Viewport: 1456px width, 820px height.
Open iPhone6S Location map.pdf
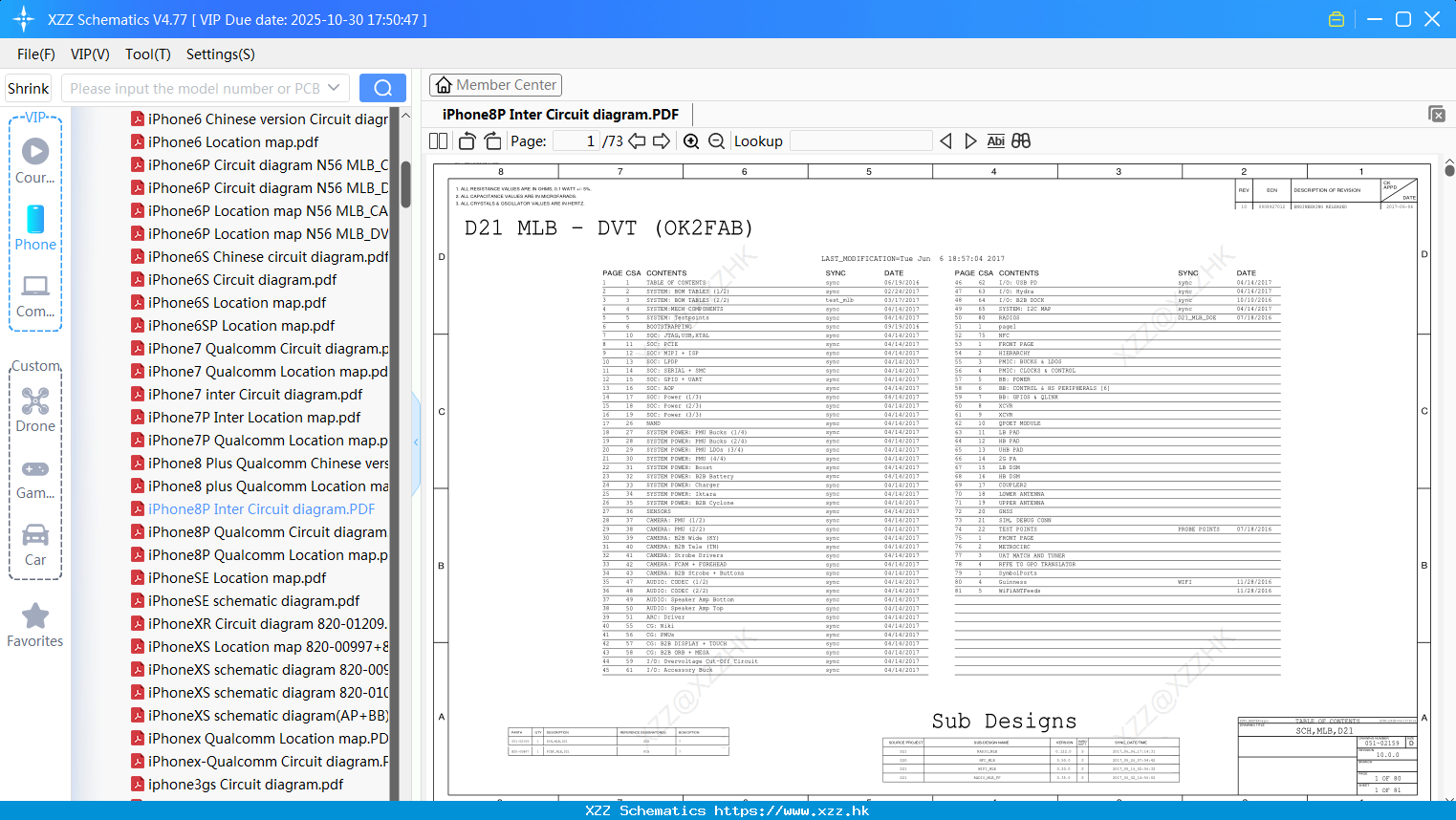[237, 303]
